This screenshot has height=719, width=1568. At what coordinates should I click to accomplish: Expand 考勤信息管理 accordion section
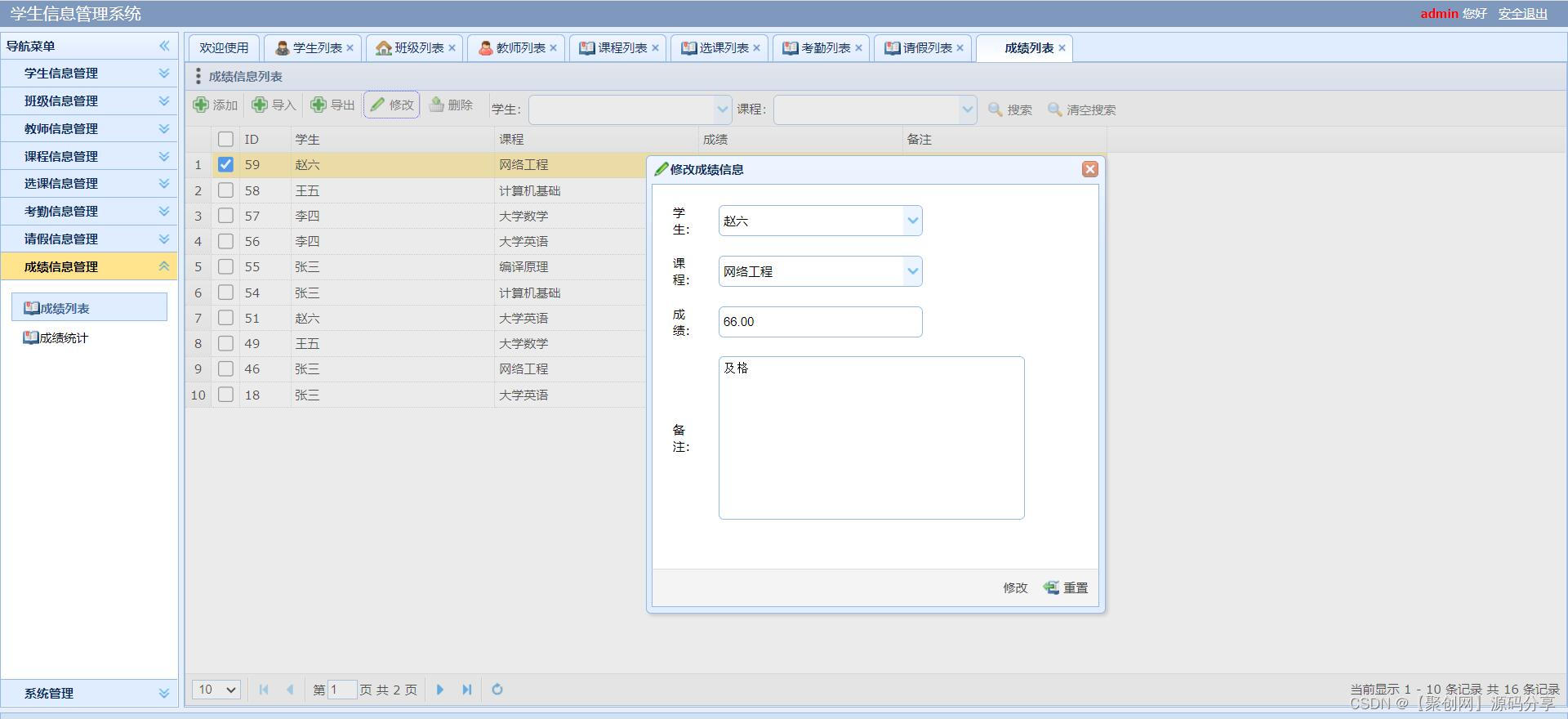click(89, 212)
